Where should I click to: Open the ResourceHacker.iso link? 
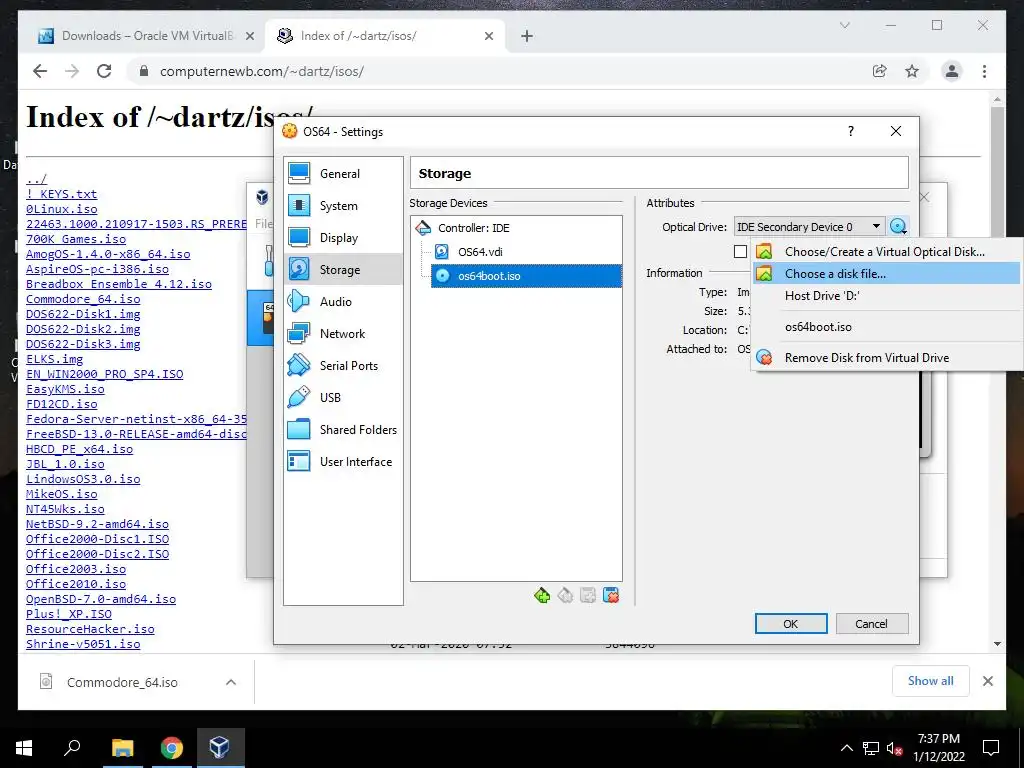pos(90,629)
